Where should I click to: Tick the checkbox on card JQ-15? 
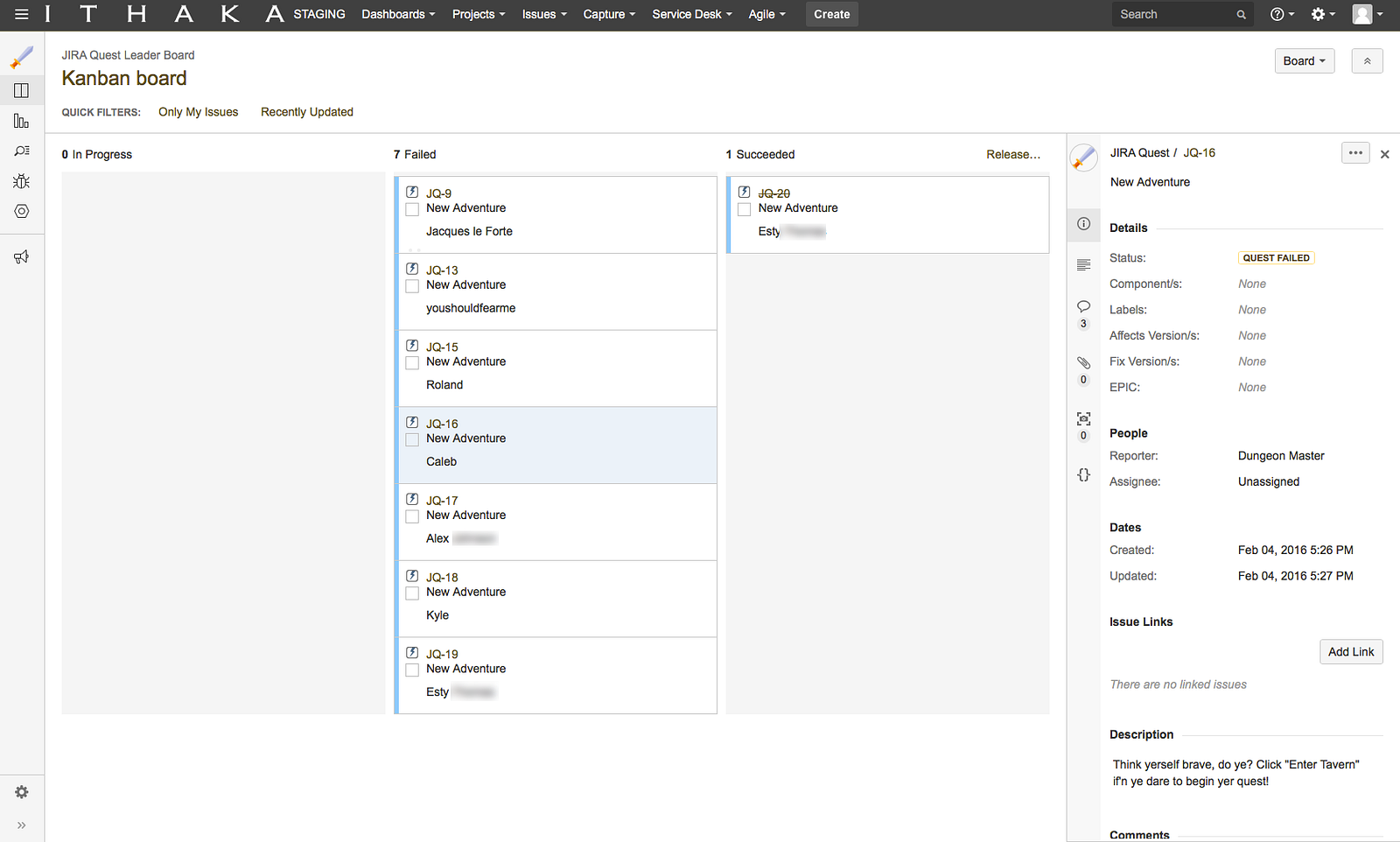[412, 363]
